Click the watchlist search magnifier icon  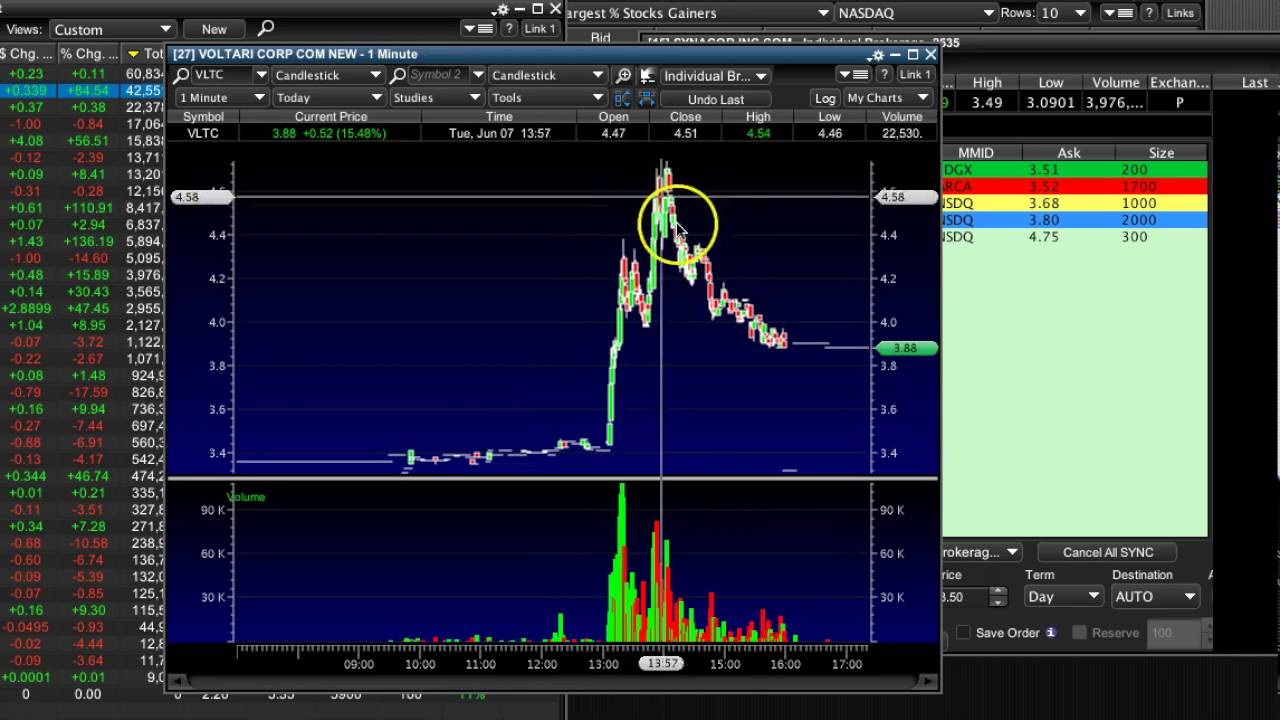(266, 28)
